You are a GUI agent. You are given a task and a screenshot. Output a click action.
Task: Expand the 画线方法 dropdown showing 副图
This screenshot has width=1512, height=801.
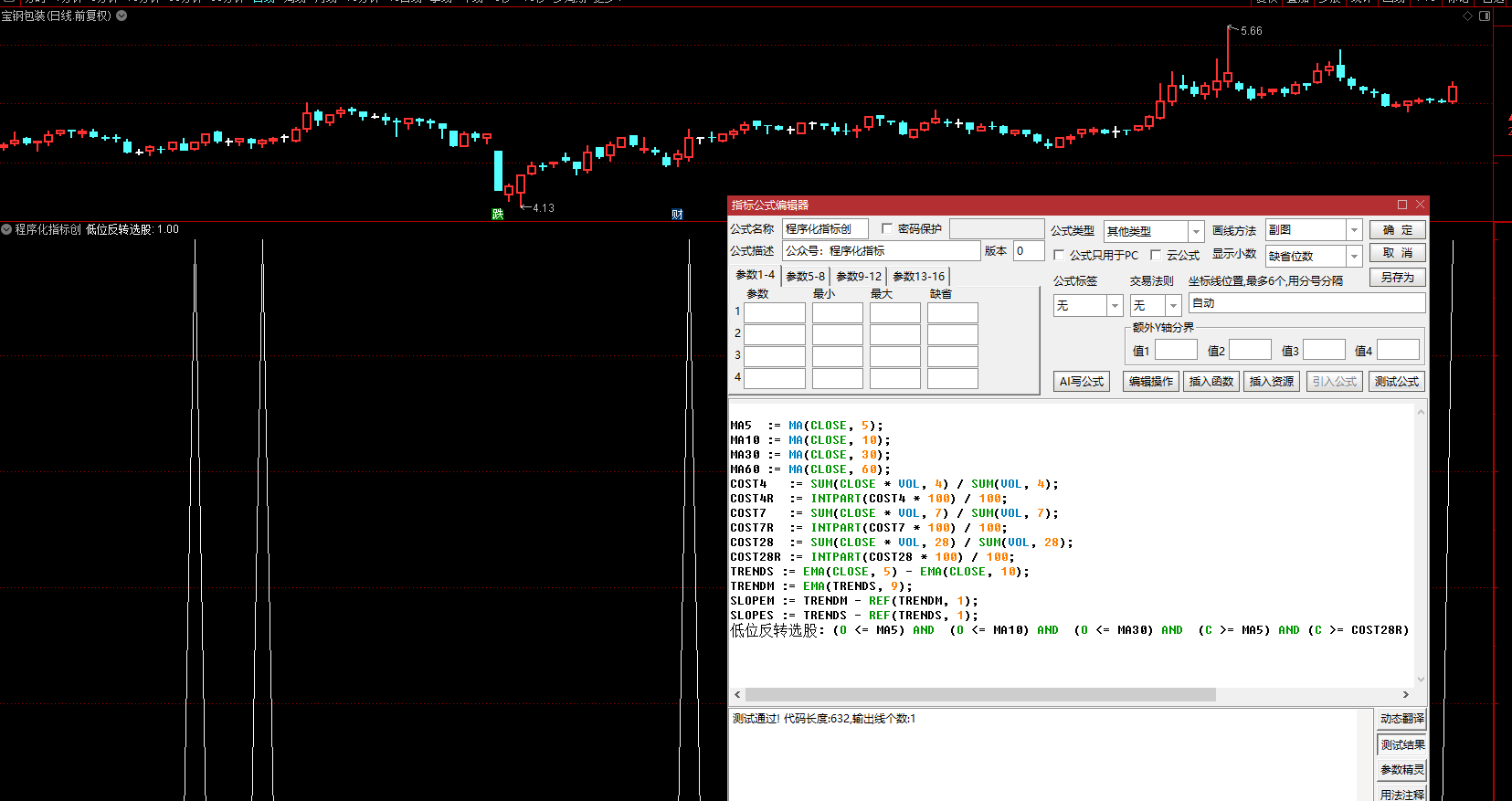click(1354, 230)
